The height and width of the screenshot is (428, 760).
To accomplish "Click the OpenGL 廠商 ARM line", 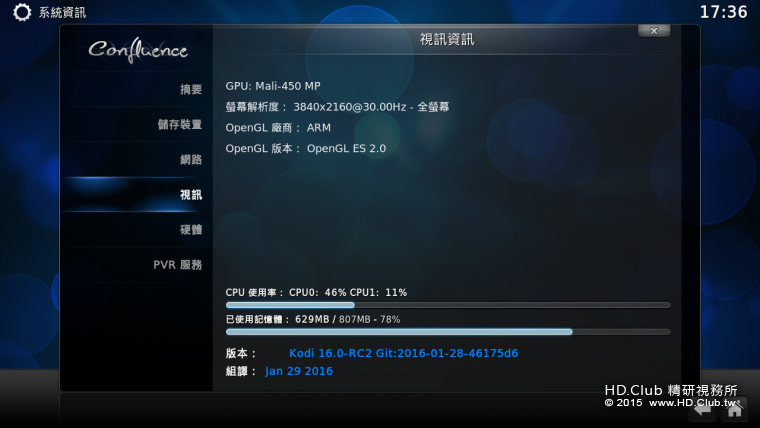I will point(278,128).
